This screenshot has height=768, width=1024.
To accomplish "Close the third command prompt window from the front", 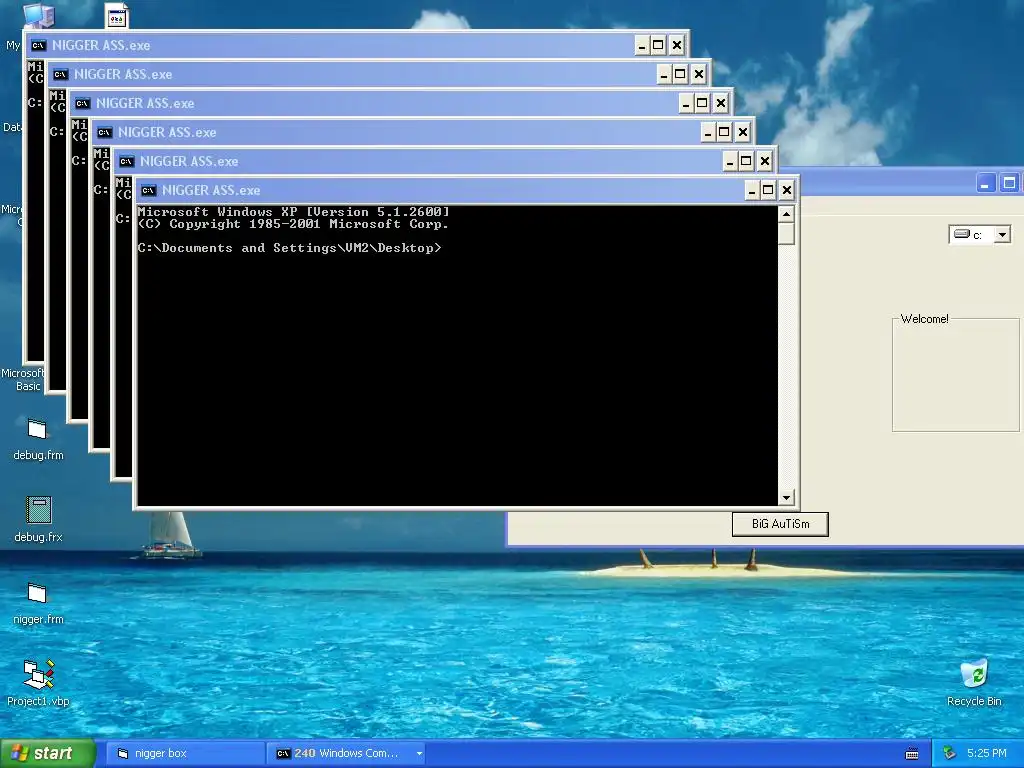I will tap(743, 133).
